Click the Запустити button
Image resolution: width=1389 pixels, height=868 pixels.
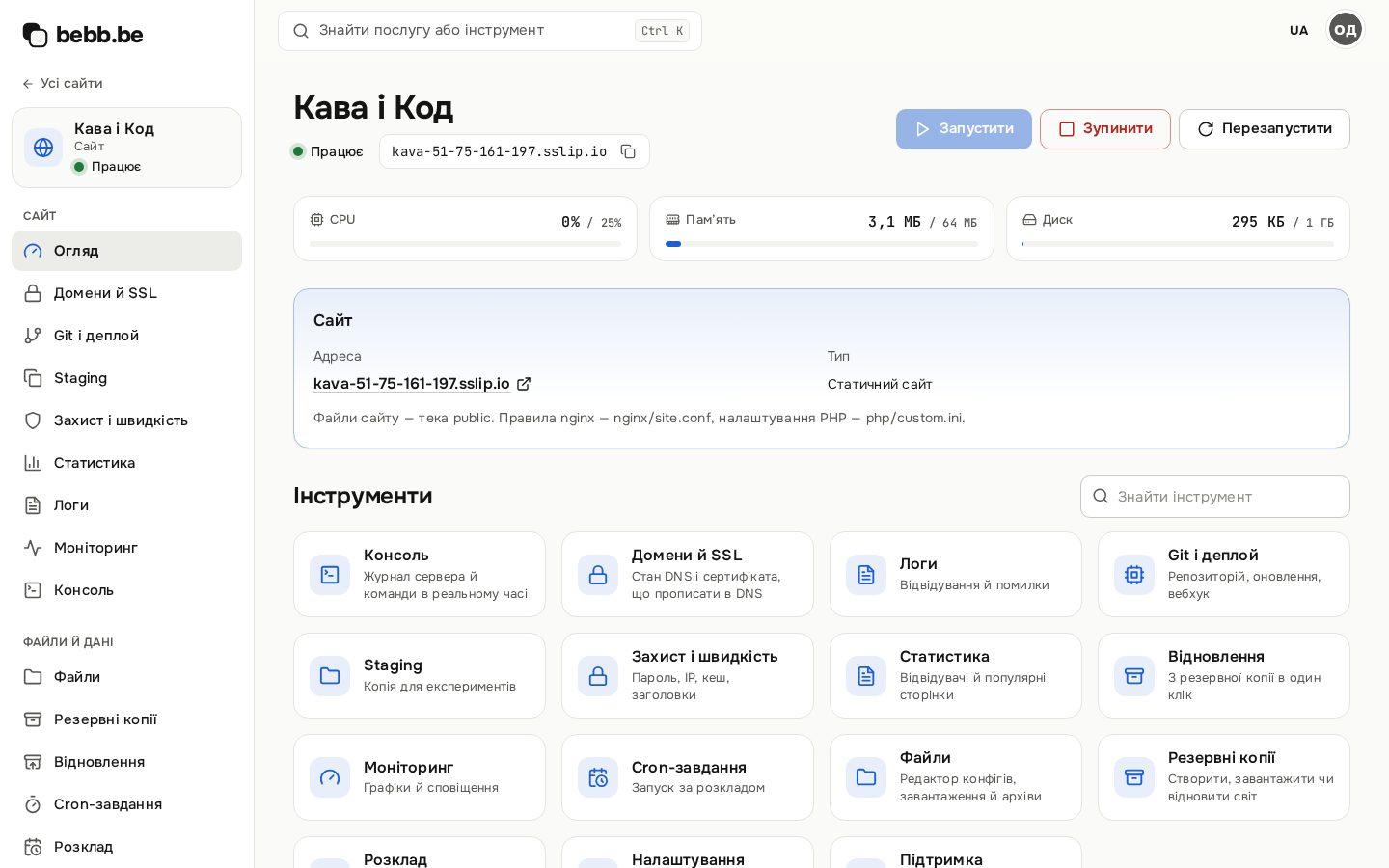964,129
